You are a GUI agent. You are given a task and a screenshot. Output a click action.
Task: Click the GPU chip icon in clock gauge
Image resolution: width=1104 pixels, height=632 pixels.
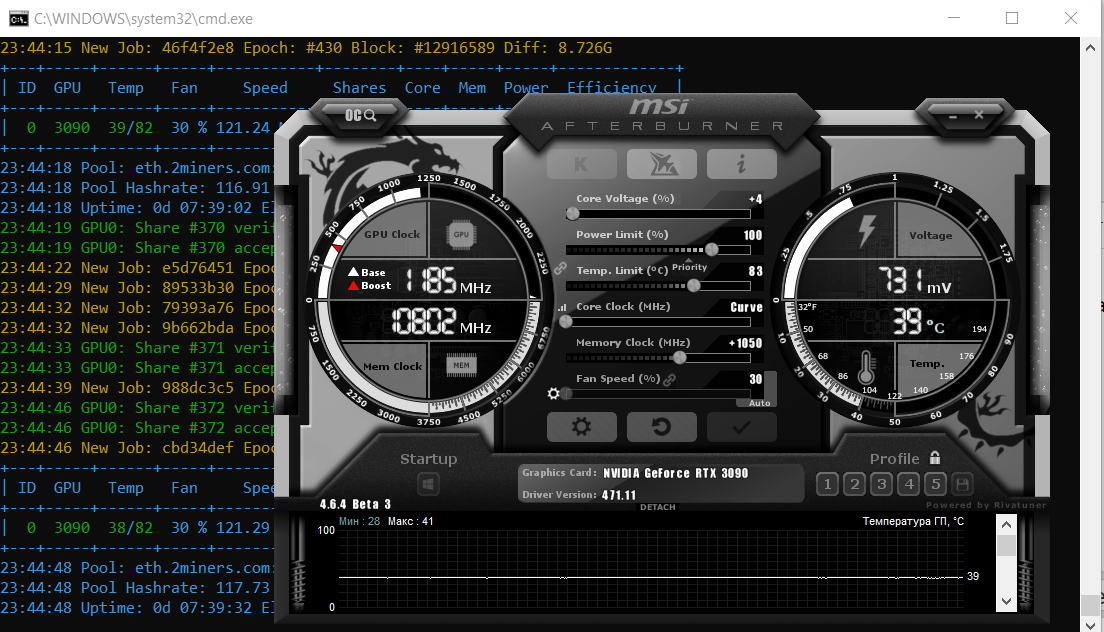click(461, 234)
